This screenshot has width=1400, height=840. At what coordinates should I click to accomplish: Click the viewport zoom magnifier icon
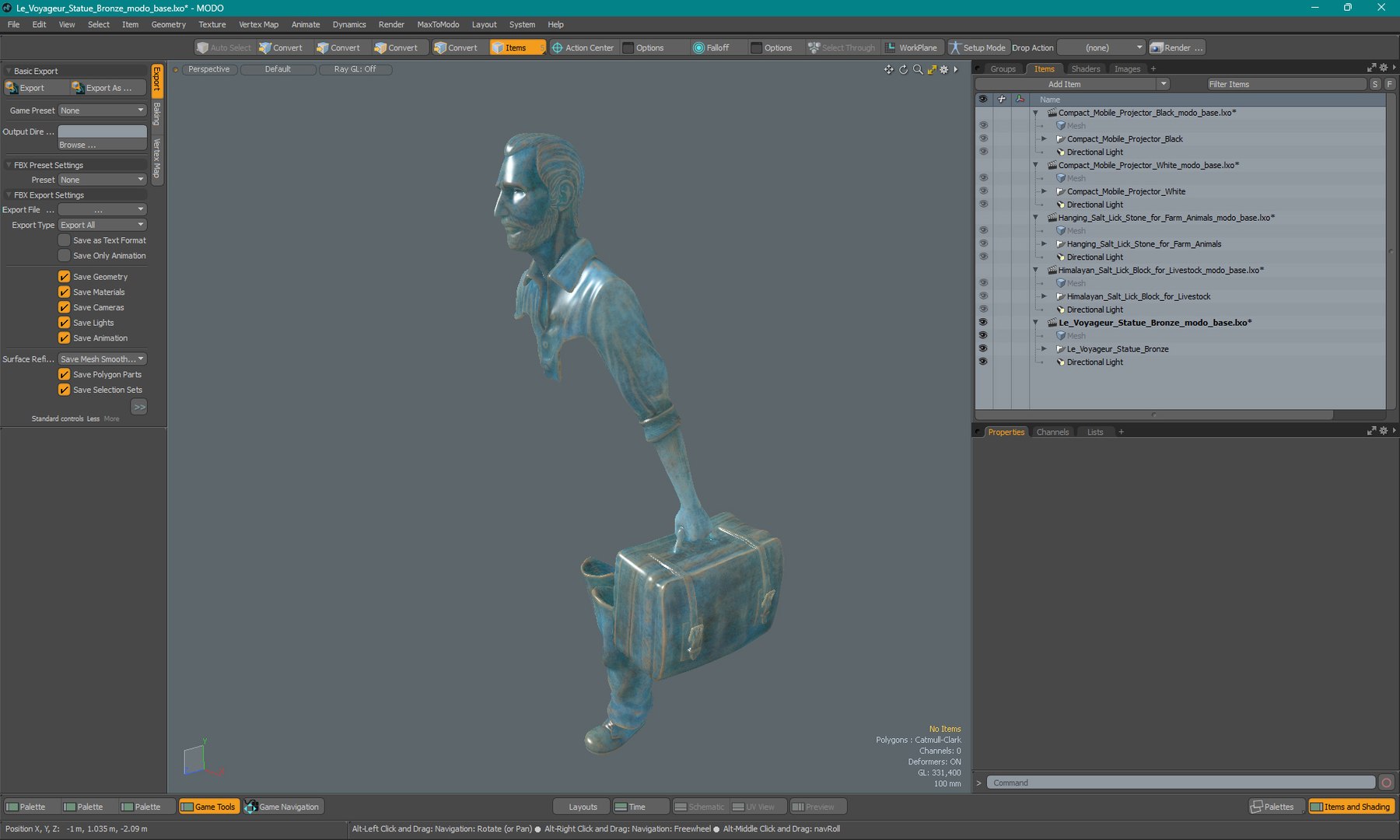(x=918, y=69)
